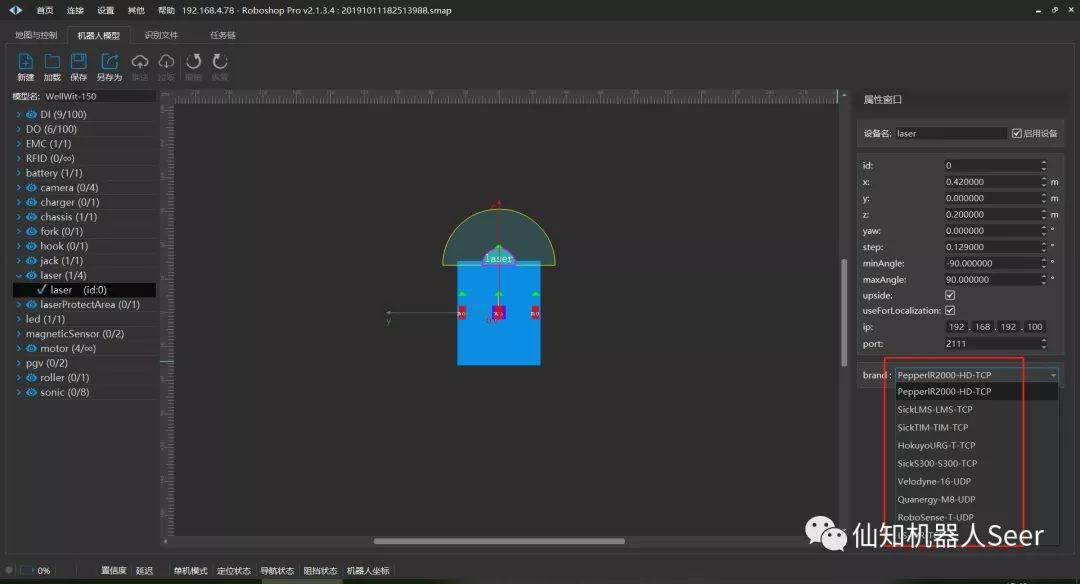Image resolution: width=1080 pixels, height=584 pixels.
Task: Click the cloud download (拉取) icon
Action: [x=166, y=62]
